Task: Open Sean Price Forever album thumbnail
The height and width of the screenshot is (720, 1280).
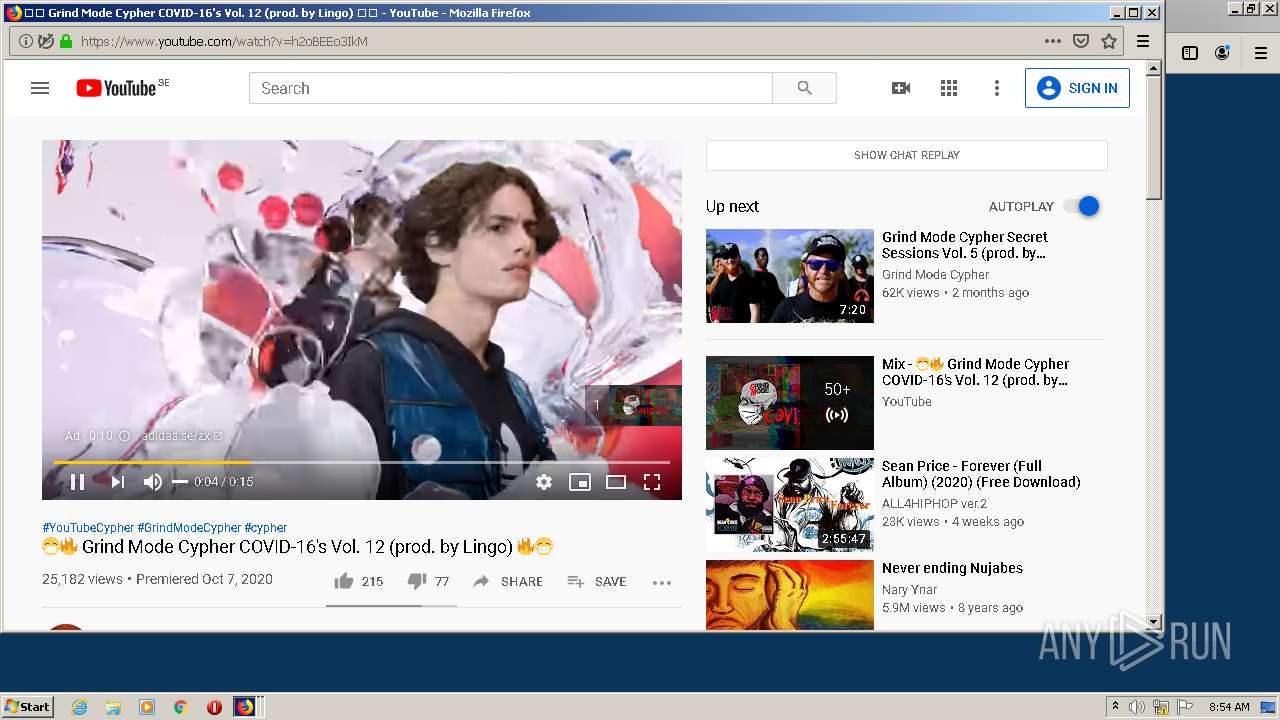Action: point(790,505)
